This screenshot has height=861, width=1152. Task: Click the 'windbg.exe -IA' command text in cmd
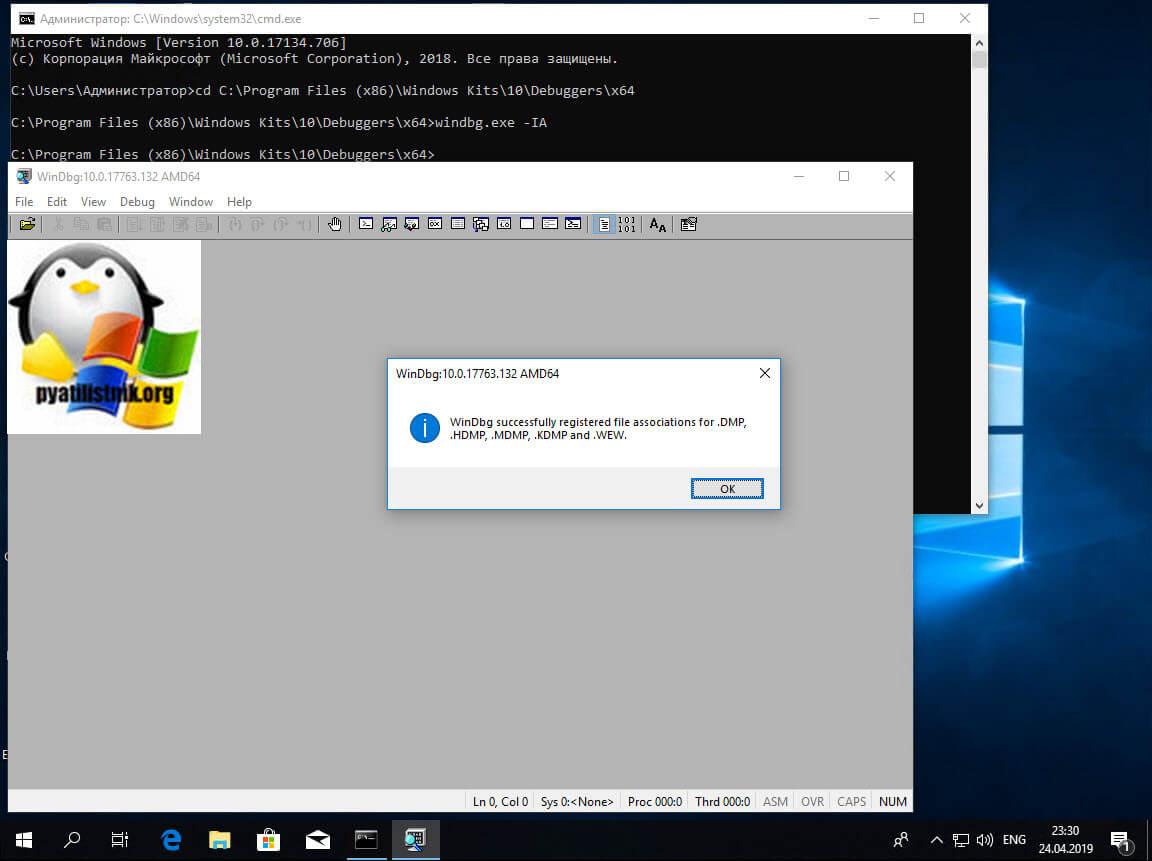tap(491, 123)
